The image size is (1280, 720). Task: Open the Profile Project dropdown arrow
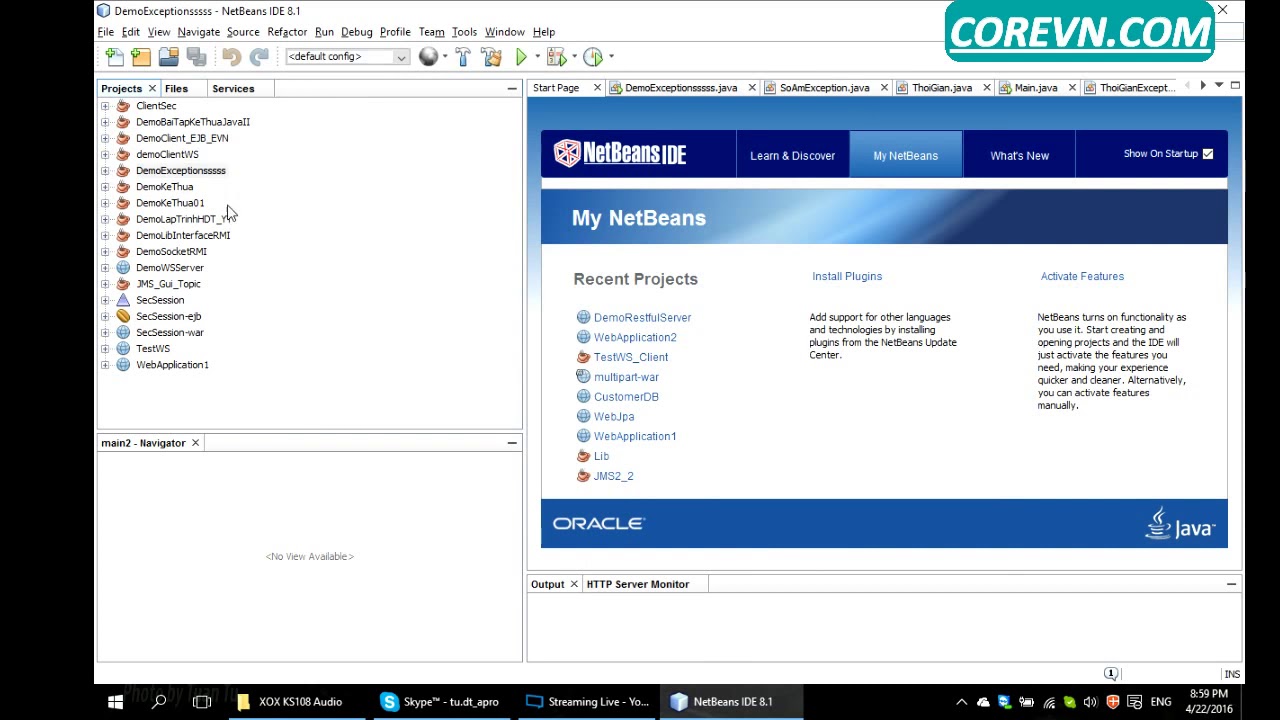pyautogui.click(x=611, y=57)
